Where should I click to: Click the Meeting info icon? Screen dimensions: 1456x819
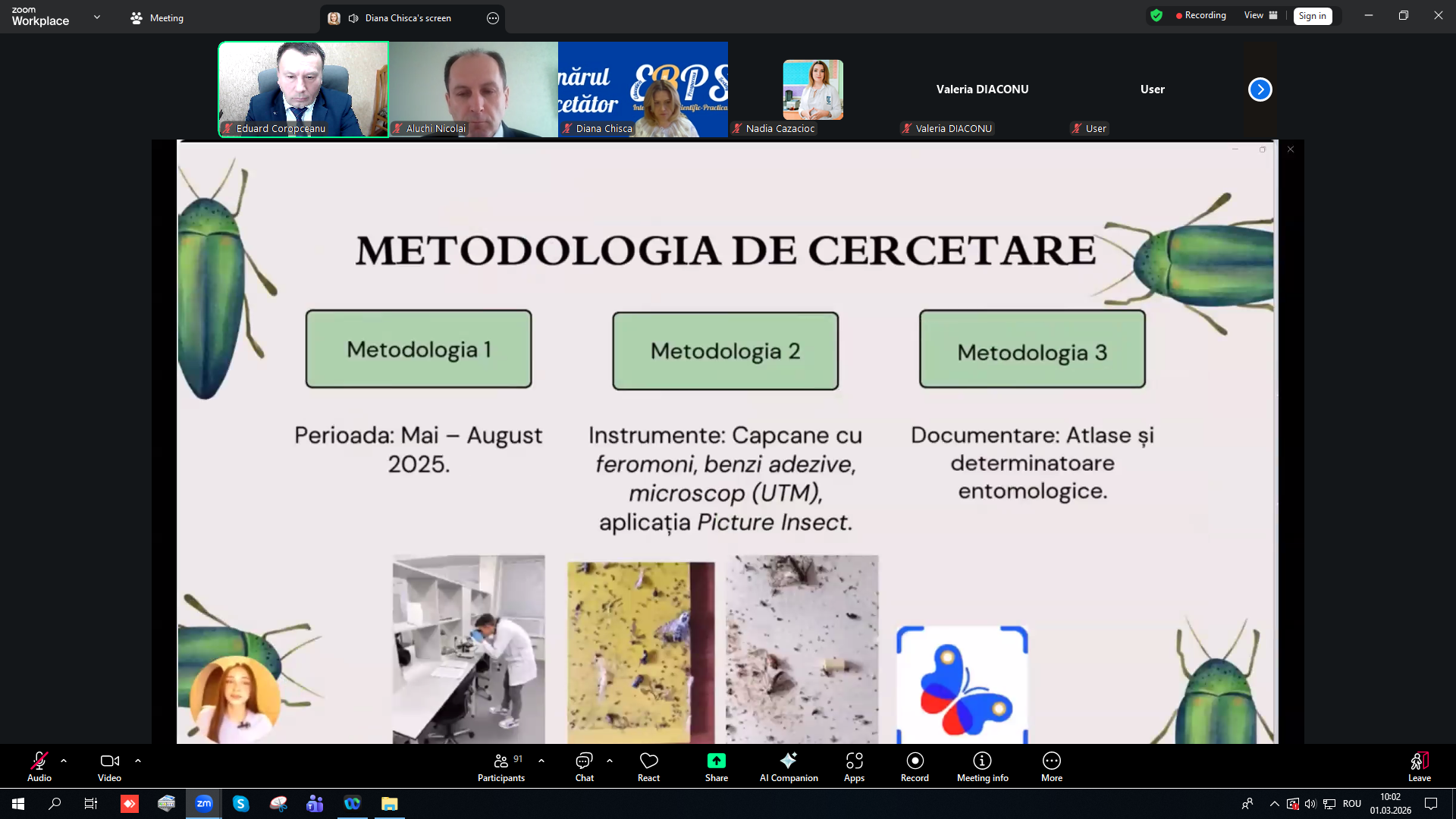click(982, 761)
